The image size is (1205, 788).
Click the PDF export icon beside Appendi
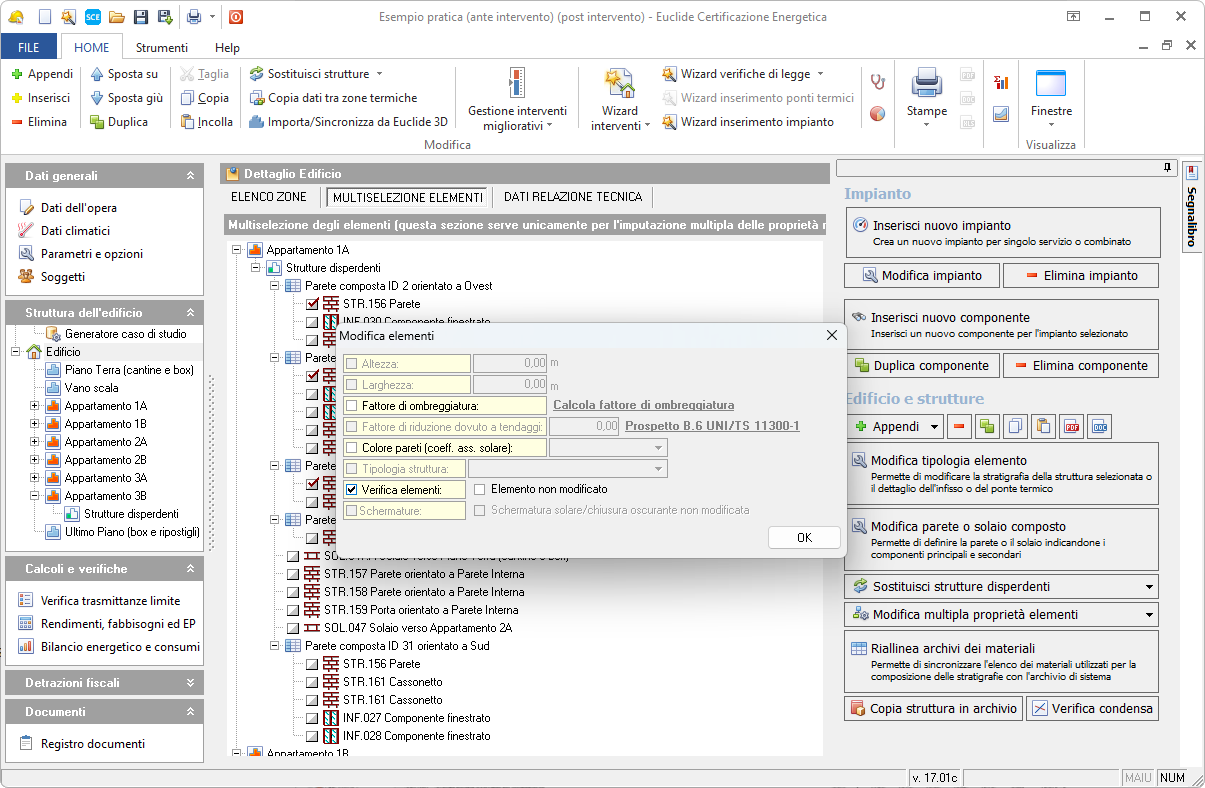click(x=1072, y=427)
